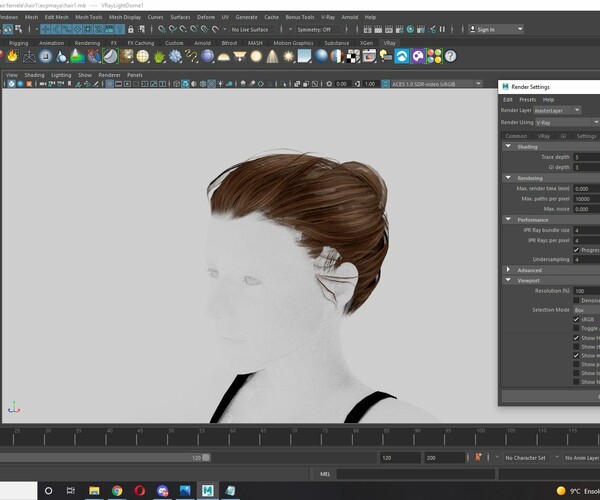The image size is (600, 500).
Task: Open Presets menu in Render Settings
Action: [528, 99]
